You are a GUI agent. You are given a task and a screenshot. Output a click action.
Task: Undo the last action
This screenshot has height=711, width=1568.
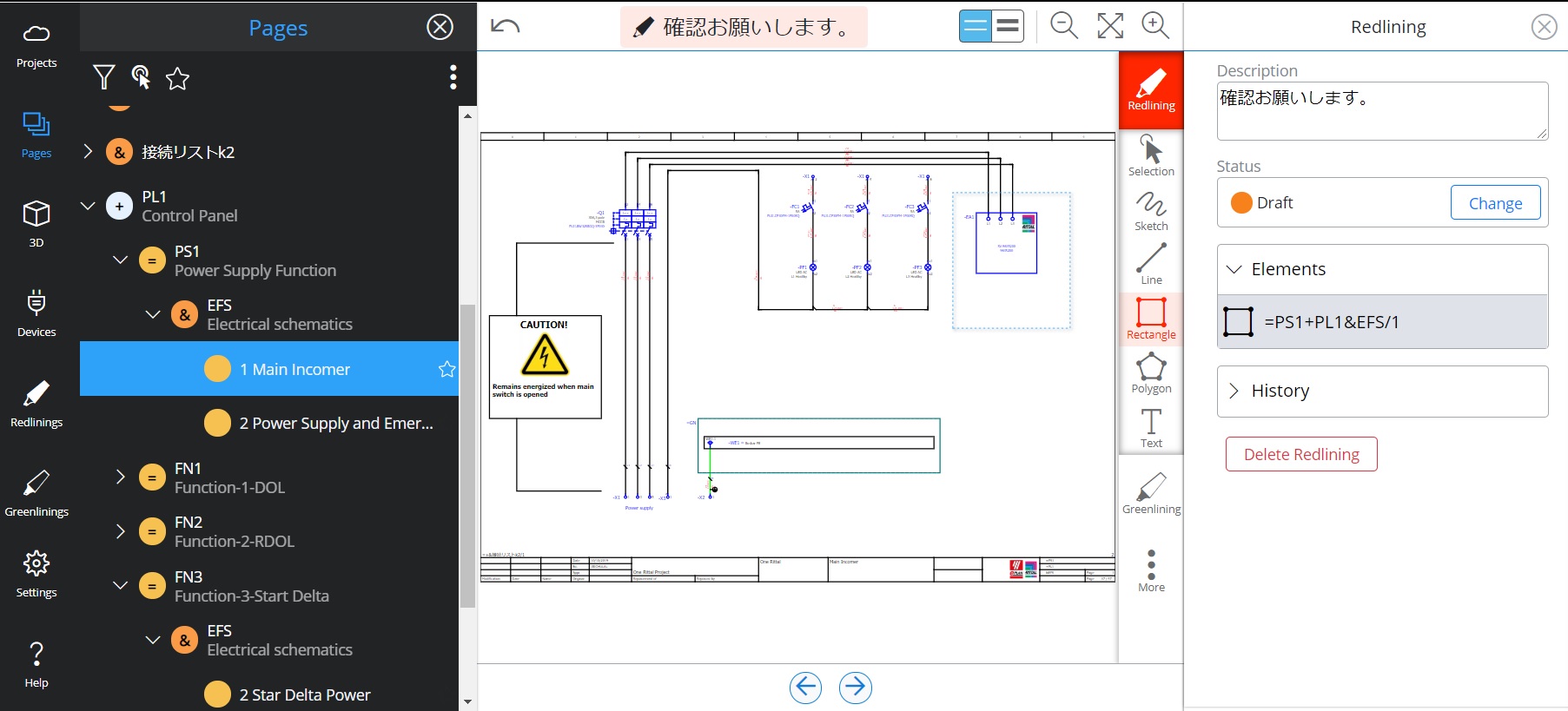[505, 26]
